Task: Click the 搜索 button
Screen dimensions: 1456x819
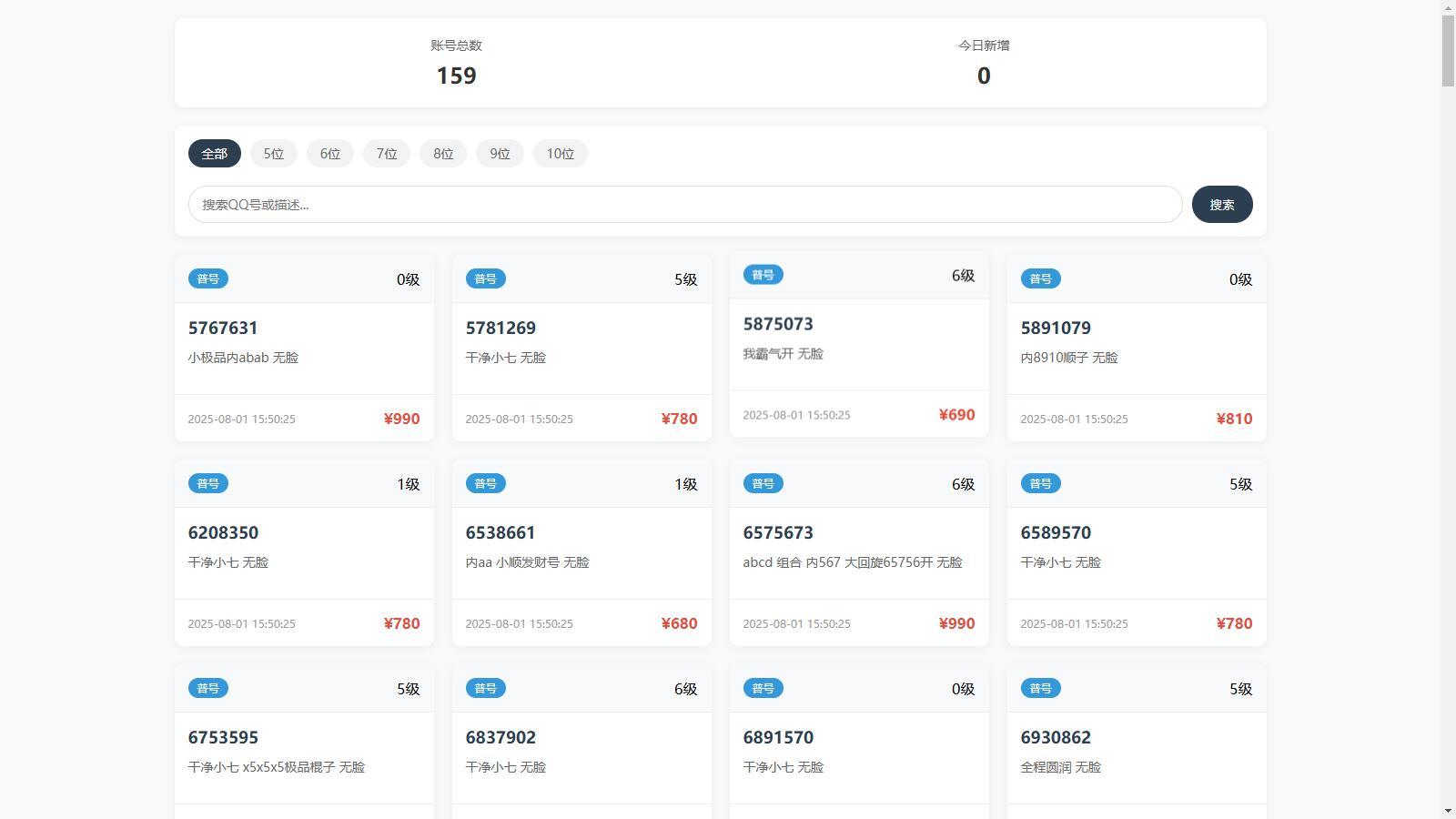Action: point(1222,205)
